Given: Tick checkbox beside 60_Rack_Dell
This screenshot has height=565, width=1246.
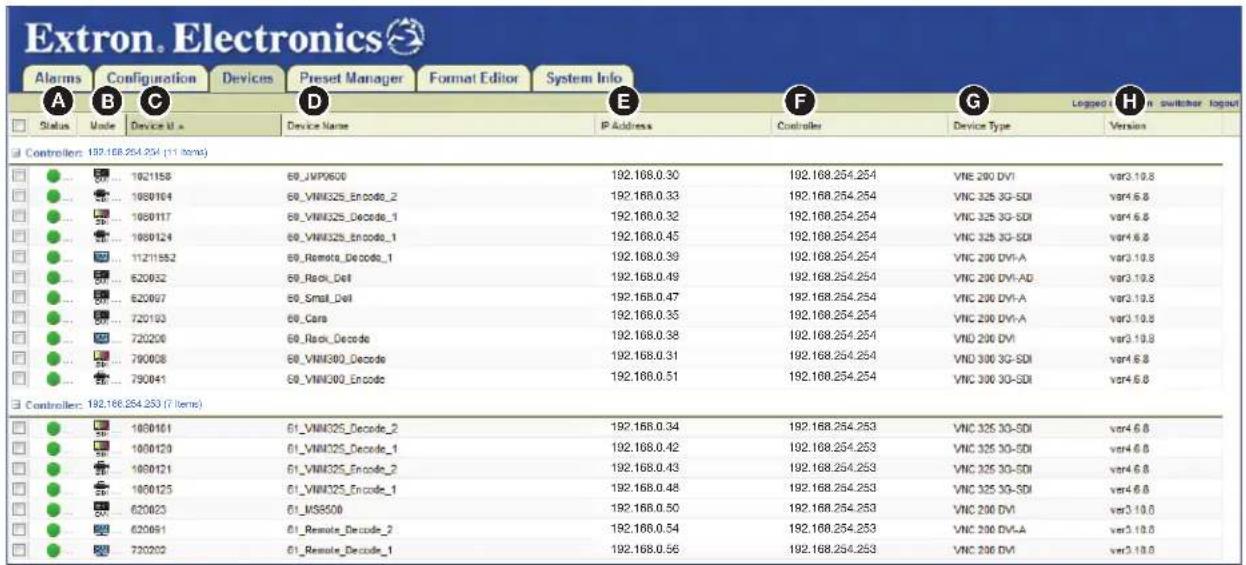Looking at the screenshot, I should (x=18, y=278).
